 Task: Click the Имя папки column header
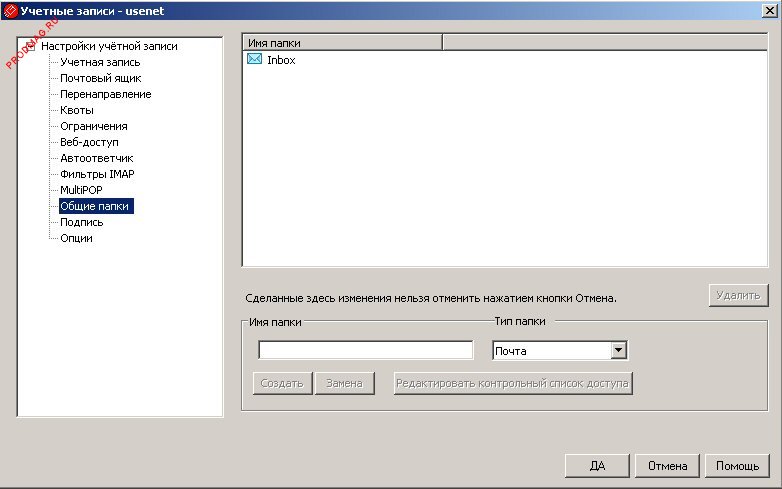tap(341, 43)
